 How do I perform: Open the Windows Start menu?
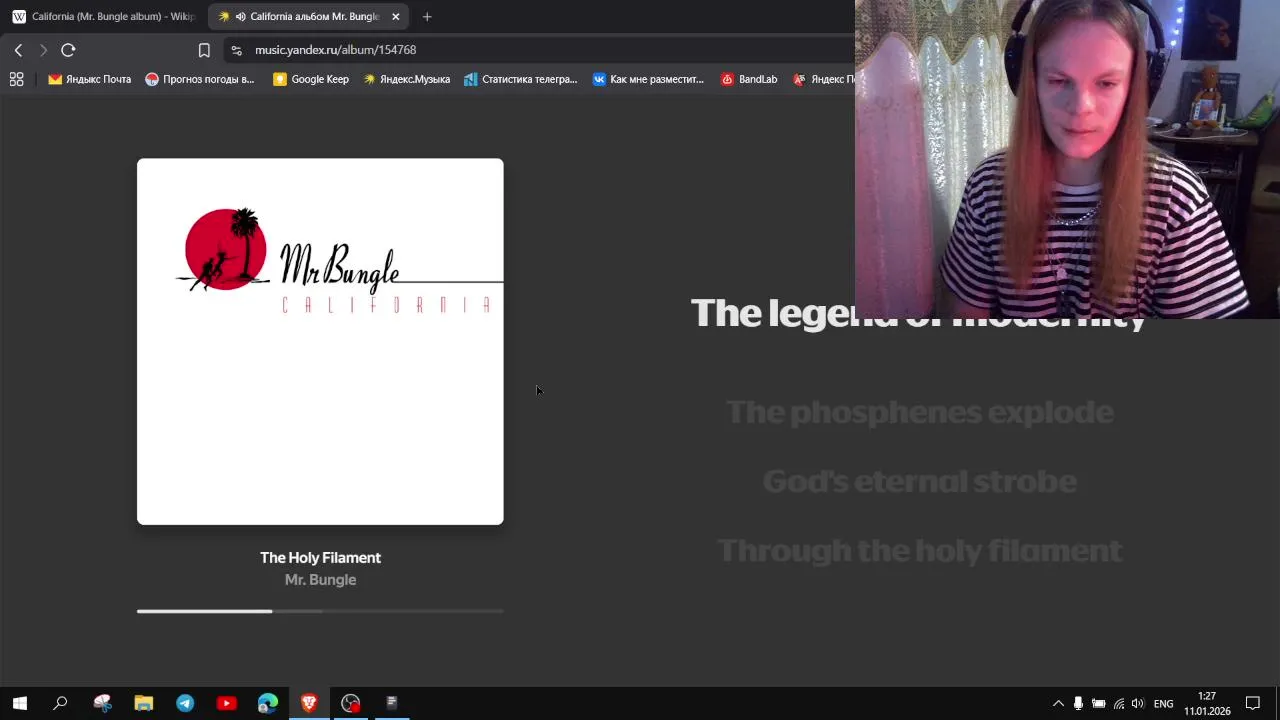(x=19, y=703)
